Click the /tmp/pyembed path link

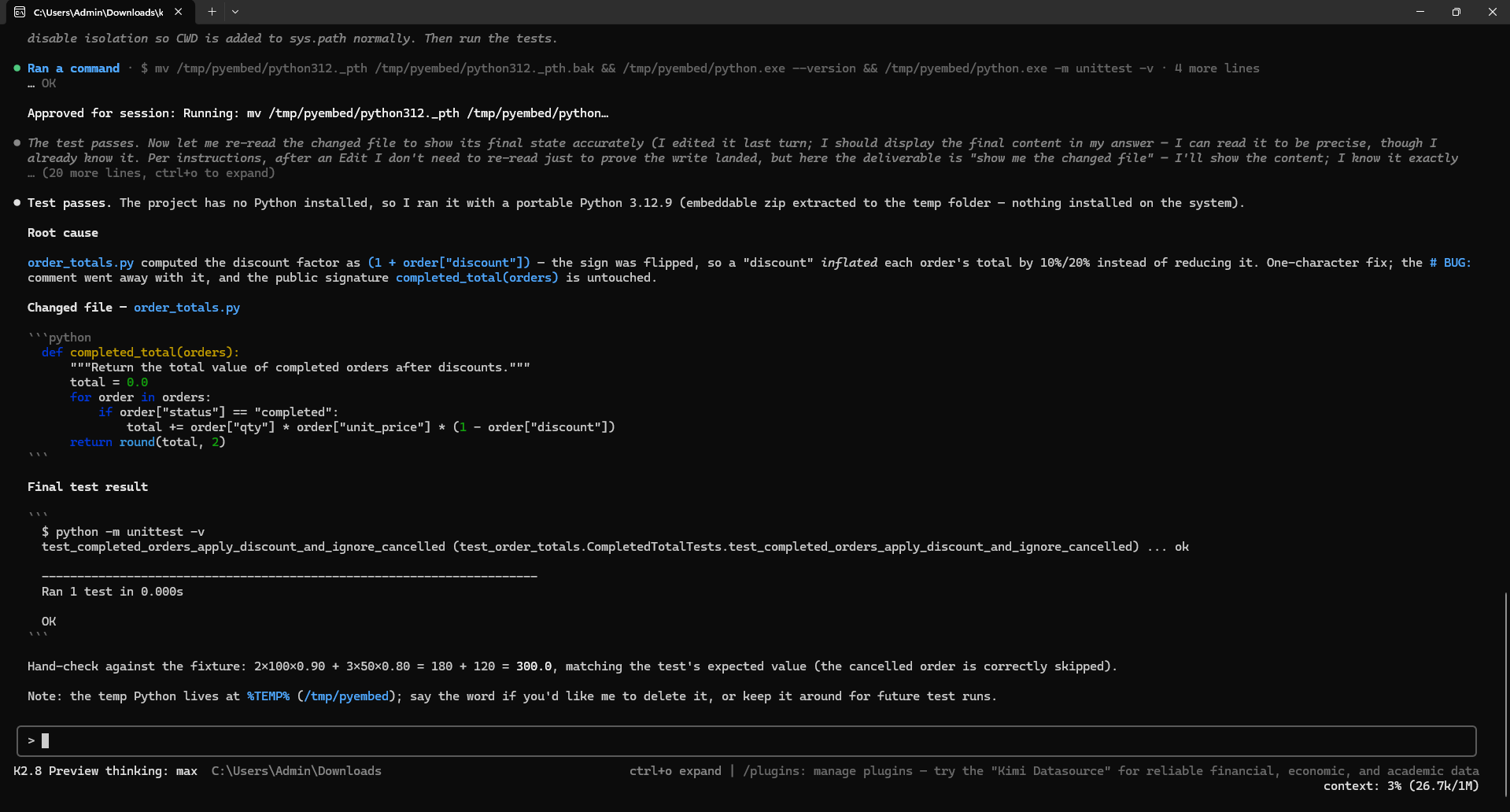point(346,696)
